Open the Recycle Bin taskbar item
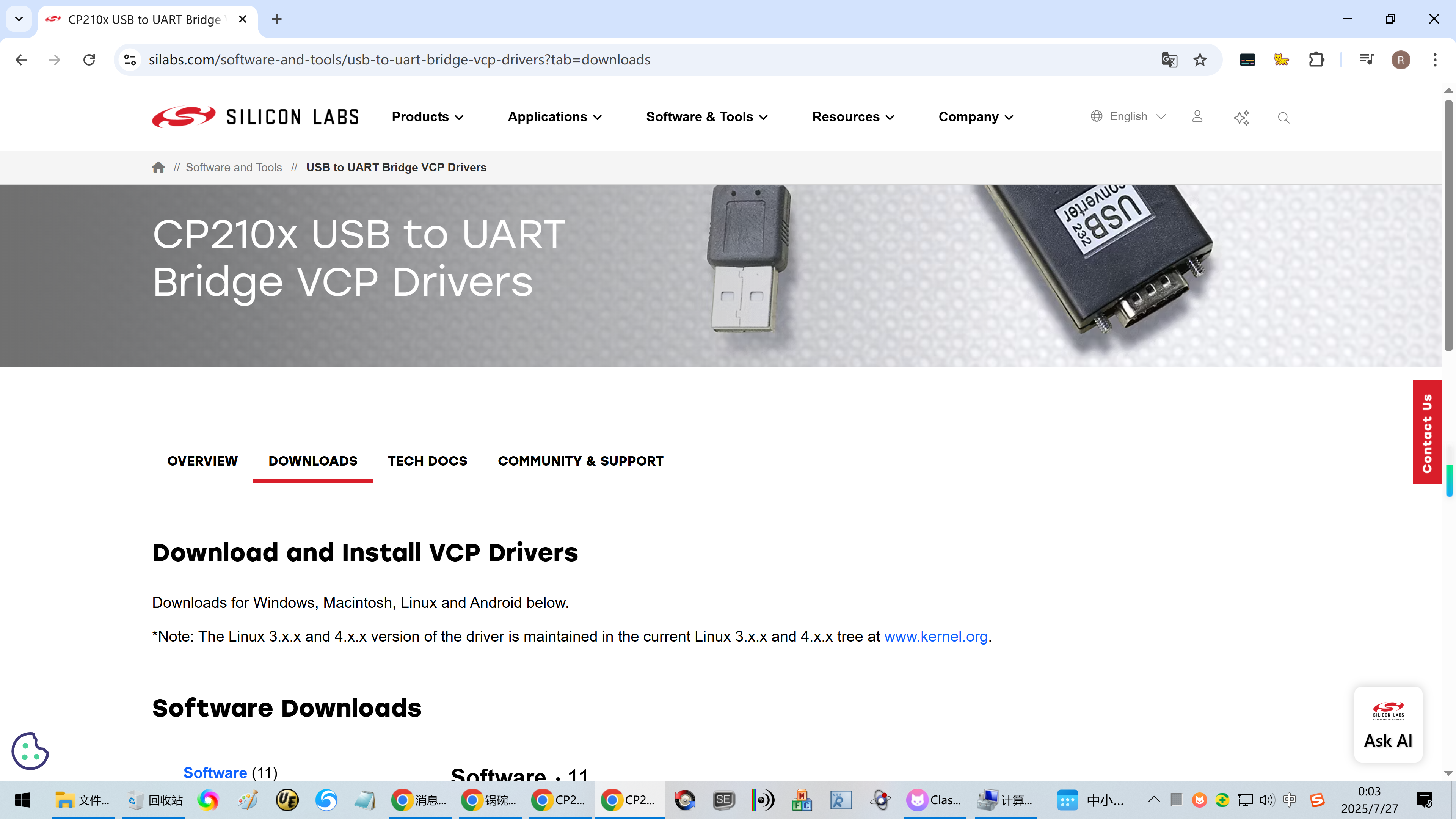The height and width of the screenshot is (819, 1456). pyautogui.click(x=154, y=800)
